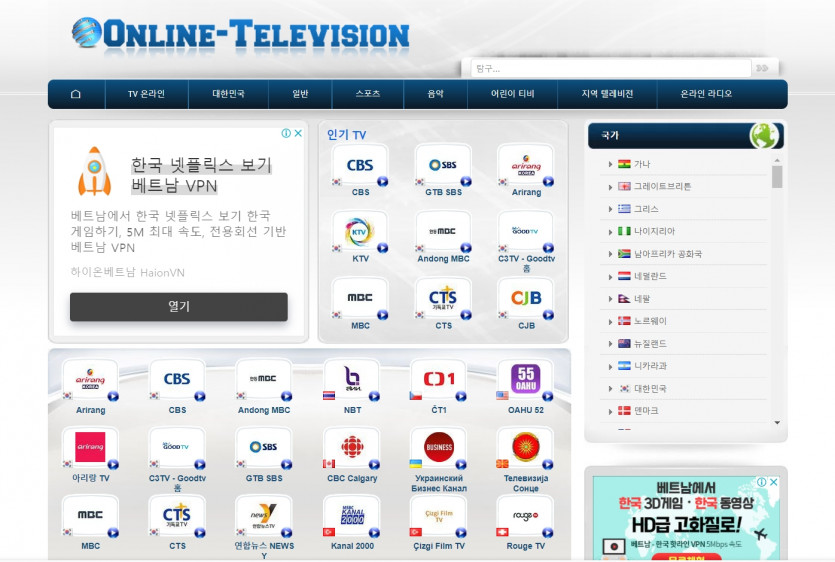
Task: Open the TV 온라인 menu
Action: click(146, 94)
